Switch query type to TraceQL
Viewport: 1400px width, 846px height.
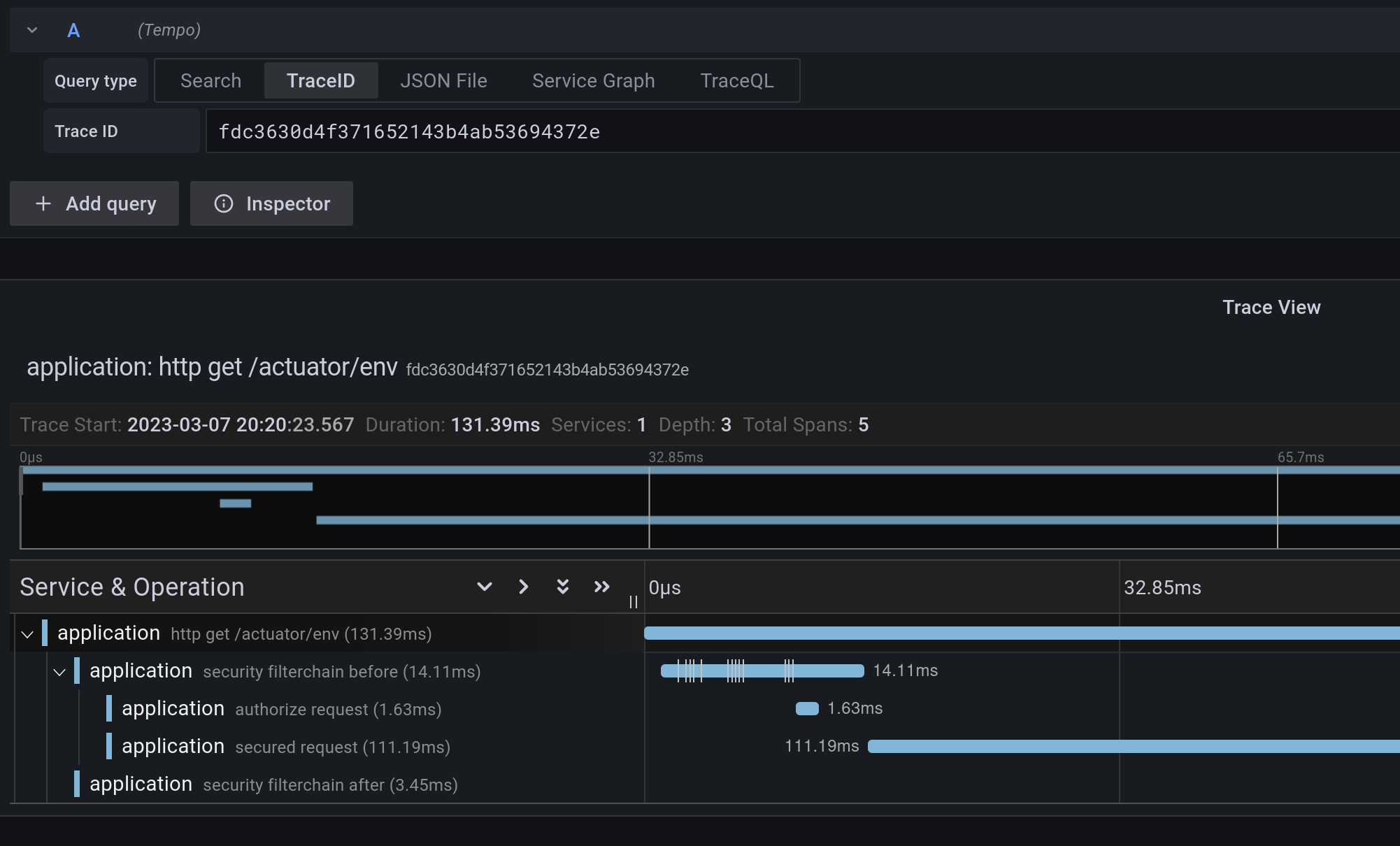(736, 80)
